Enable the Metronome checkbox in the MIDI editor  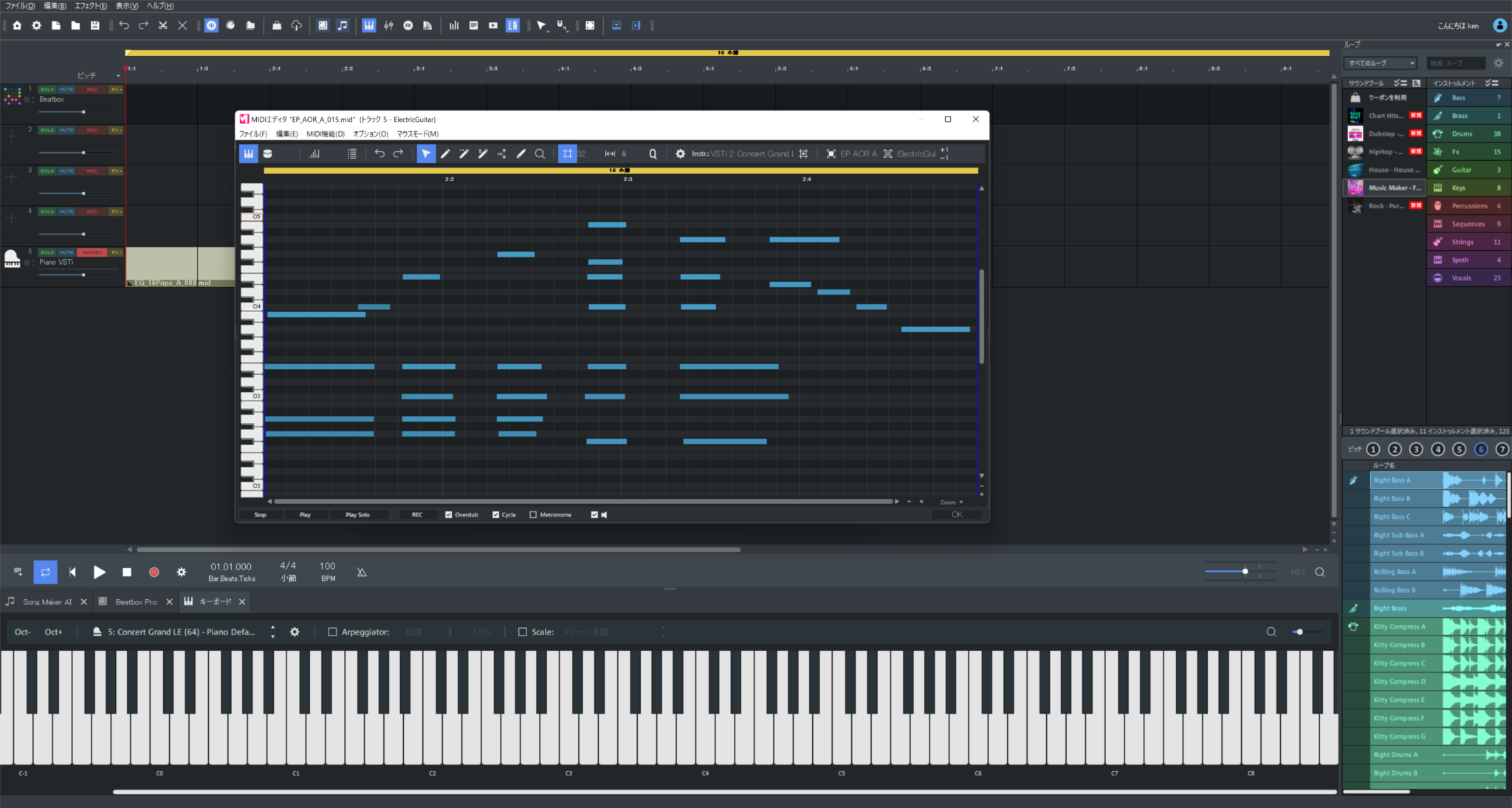coord(535,514)
